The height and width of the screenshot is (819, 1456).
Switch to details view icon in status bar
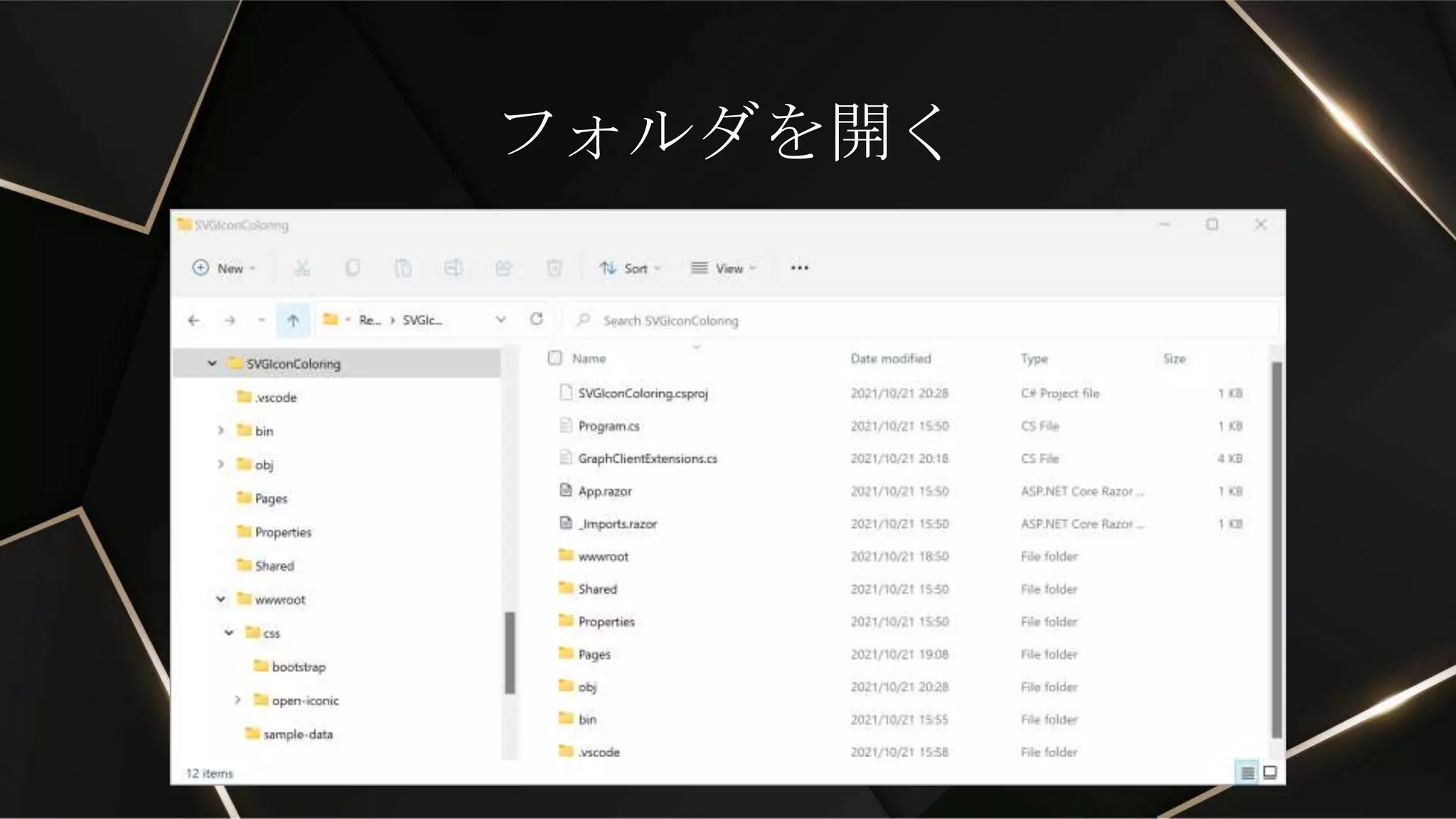click(1248, 772)
